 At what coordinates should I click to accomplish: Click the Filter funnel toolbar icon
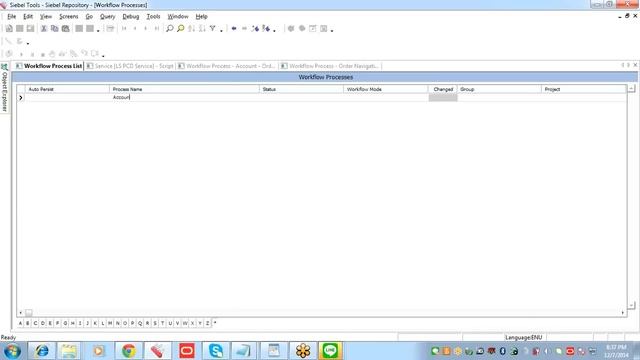[213, 29]
